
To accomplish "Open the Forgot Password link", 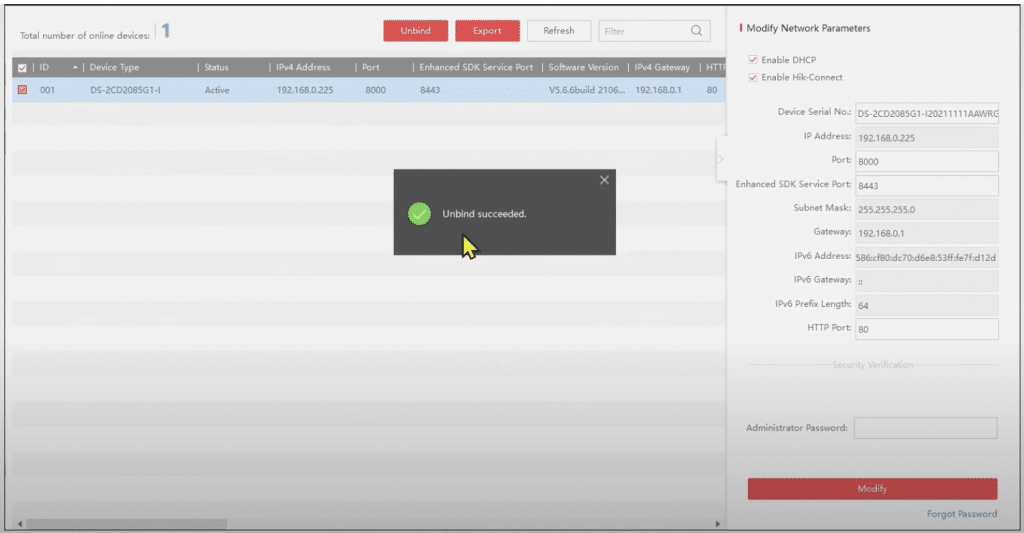I will [x=961, y=514].
